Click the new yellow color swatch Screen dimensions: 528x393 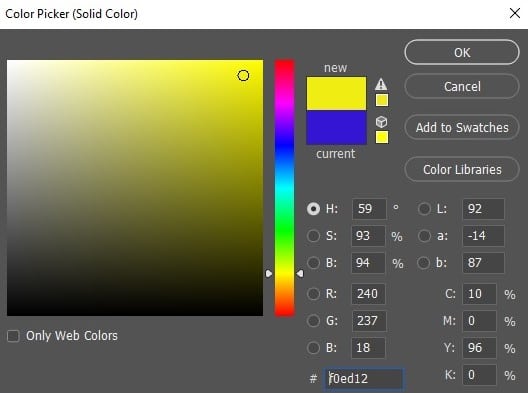tap(336, 93)
